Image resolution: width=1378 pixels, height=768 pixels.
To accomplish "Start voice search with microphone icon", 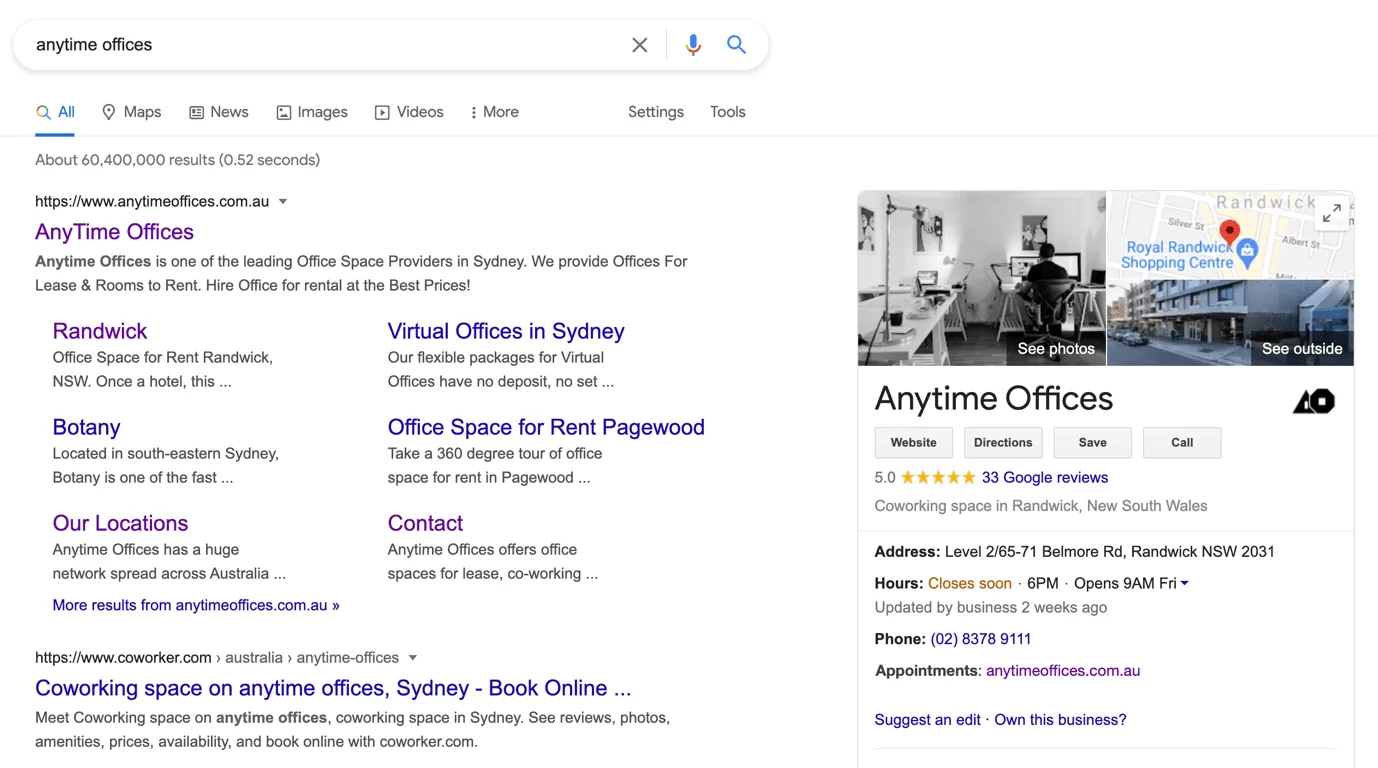I will pyautogui.click(x=693, y=45).
